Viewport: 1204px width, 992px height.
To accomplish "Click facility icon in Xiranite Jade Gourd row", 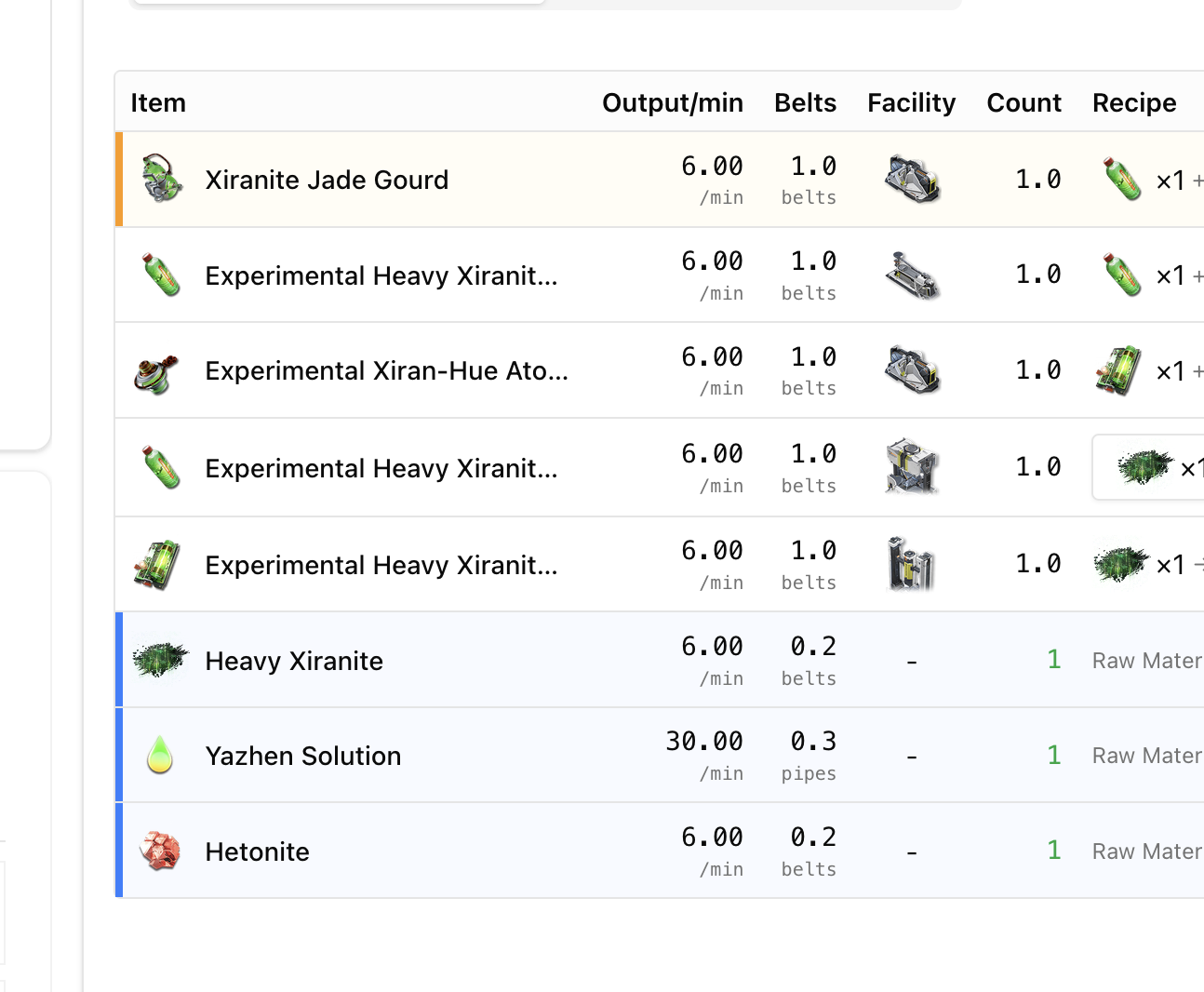I will click(x=912, y=180).
